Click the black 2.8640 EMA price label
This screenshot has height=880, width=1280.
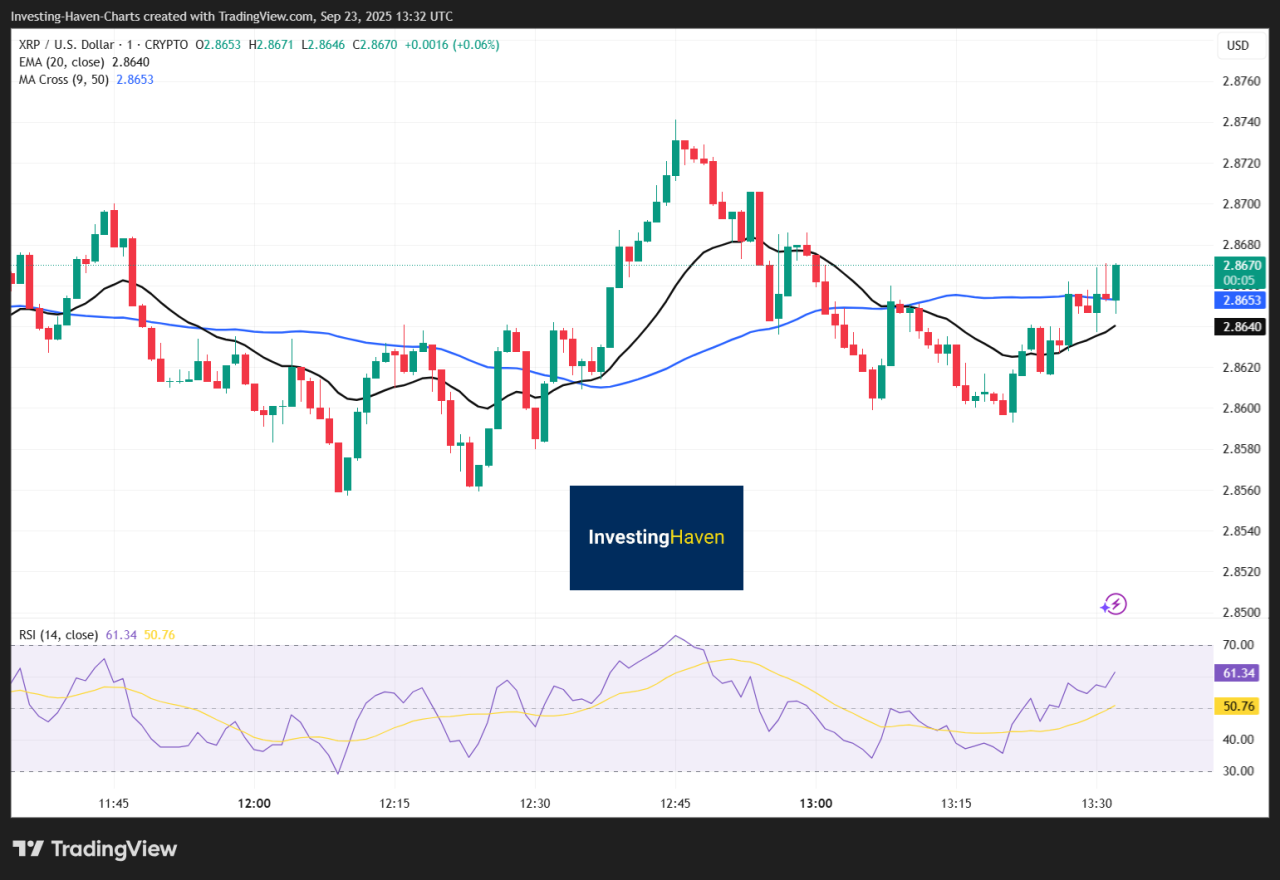tap(1239, 326)
